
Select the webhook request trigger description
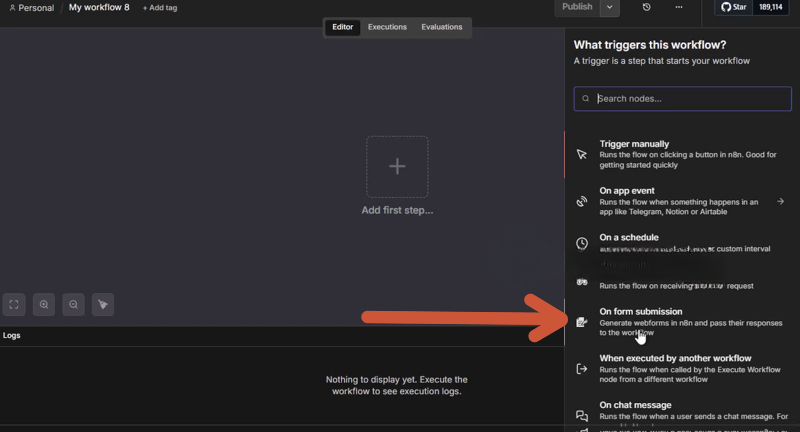click(676, 286)
